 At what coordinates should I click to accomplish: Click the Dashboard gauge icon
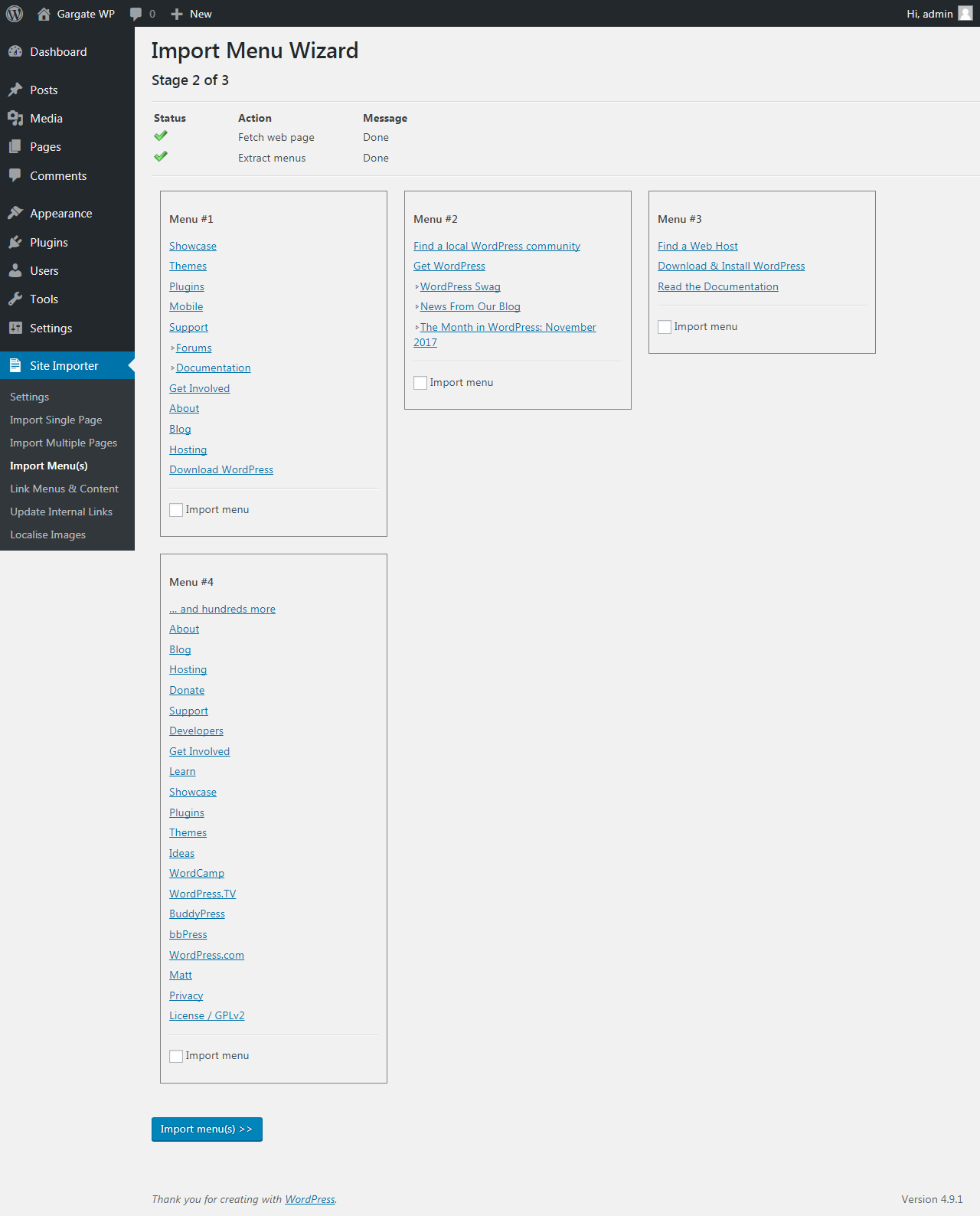click(15, 51)
